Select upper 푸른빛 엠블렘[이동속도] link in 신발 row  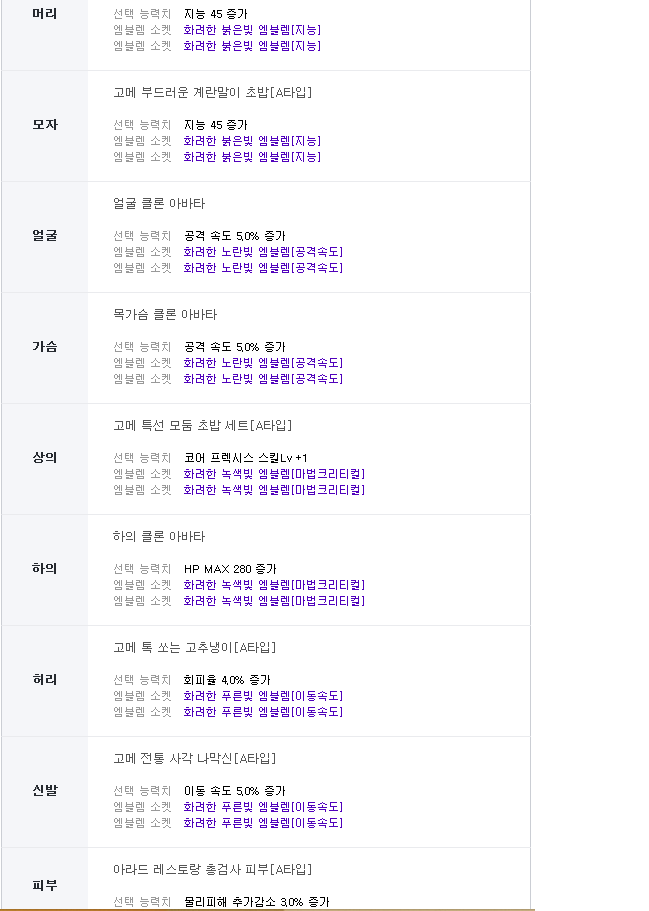click(x=263, y=806)
